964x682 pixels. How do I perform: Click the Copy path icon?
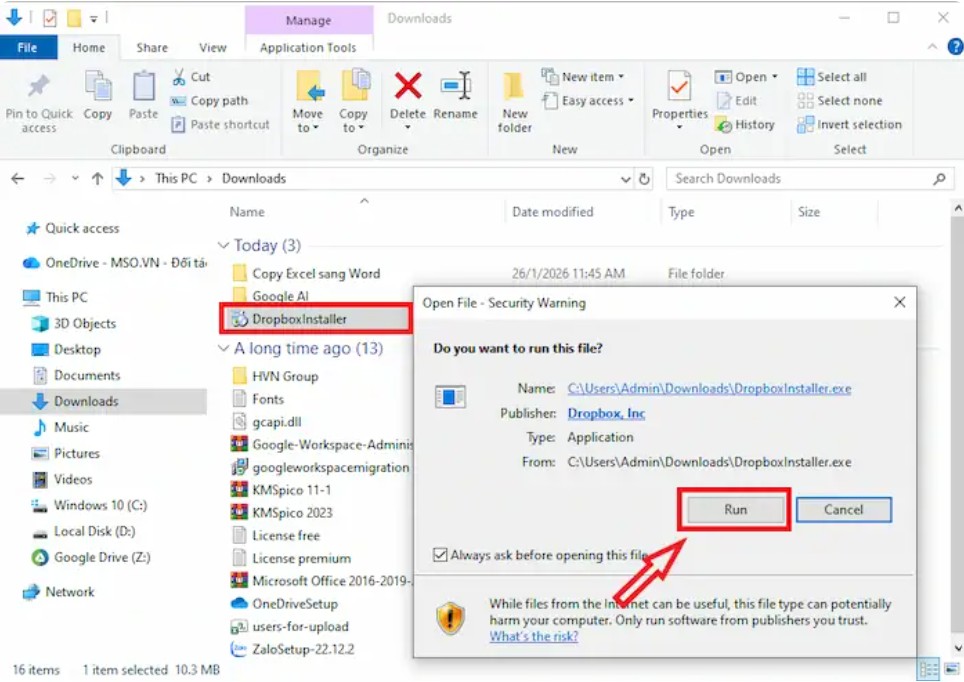[x=179, y=101]
